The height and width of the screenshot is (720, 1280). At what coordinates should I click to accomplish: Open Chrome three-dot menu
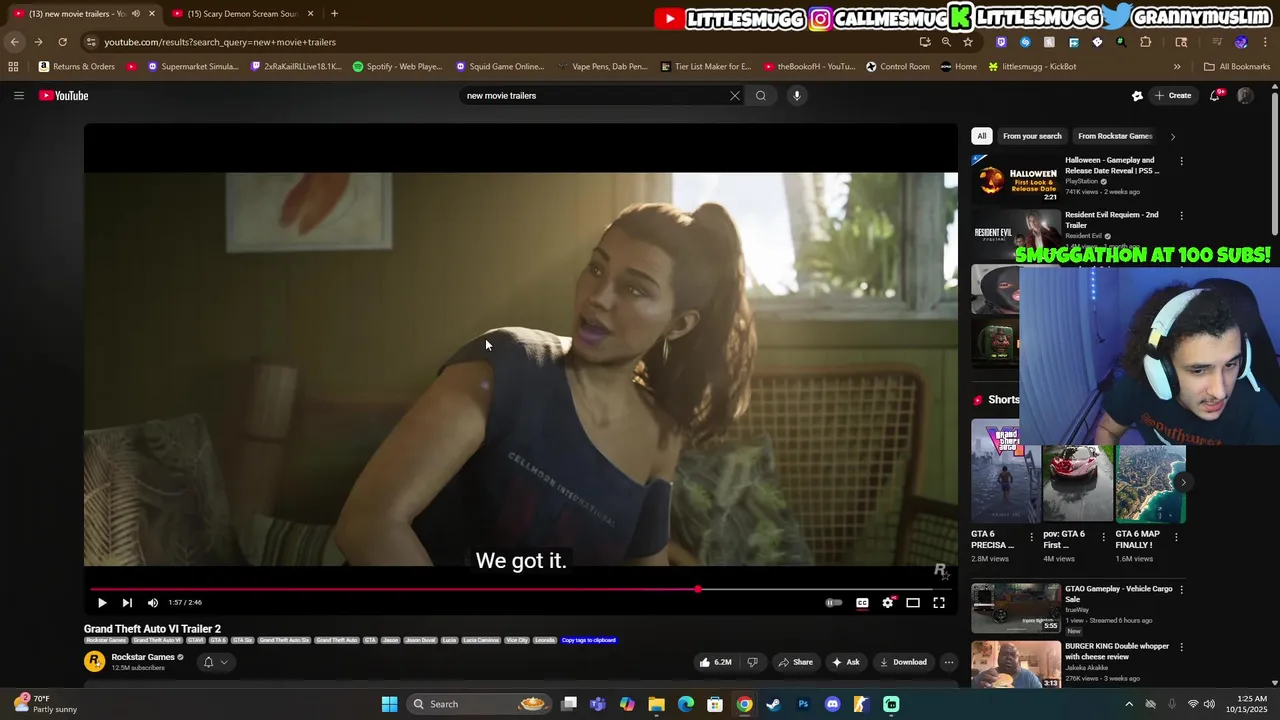coord(1266,42)
